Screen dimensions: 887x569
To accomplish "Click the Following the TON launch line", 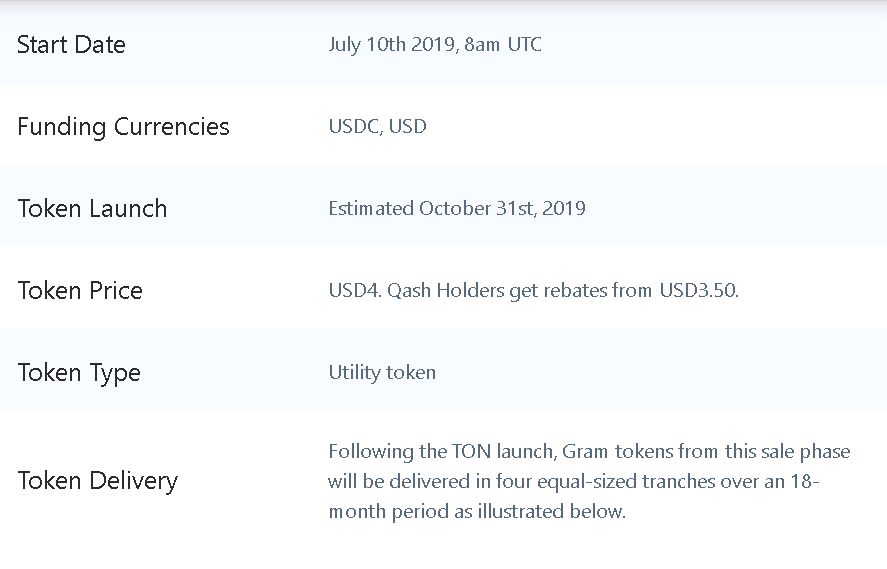I will [589, 451].
